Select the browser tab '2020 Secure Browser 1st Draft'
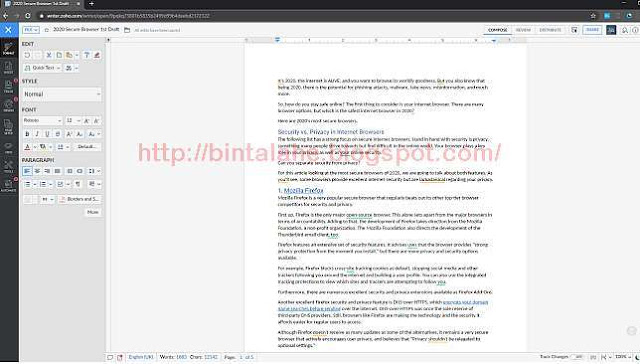 point(42,4)
